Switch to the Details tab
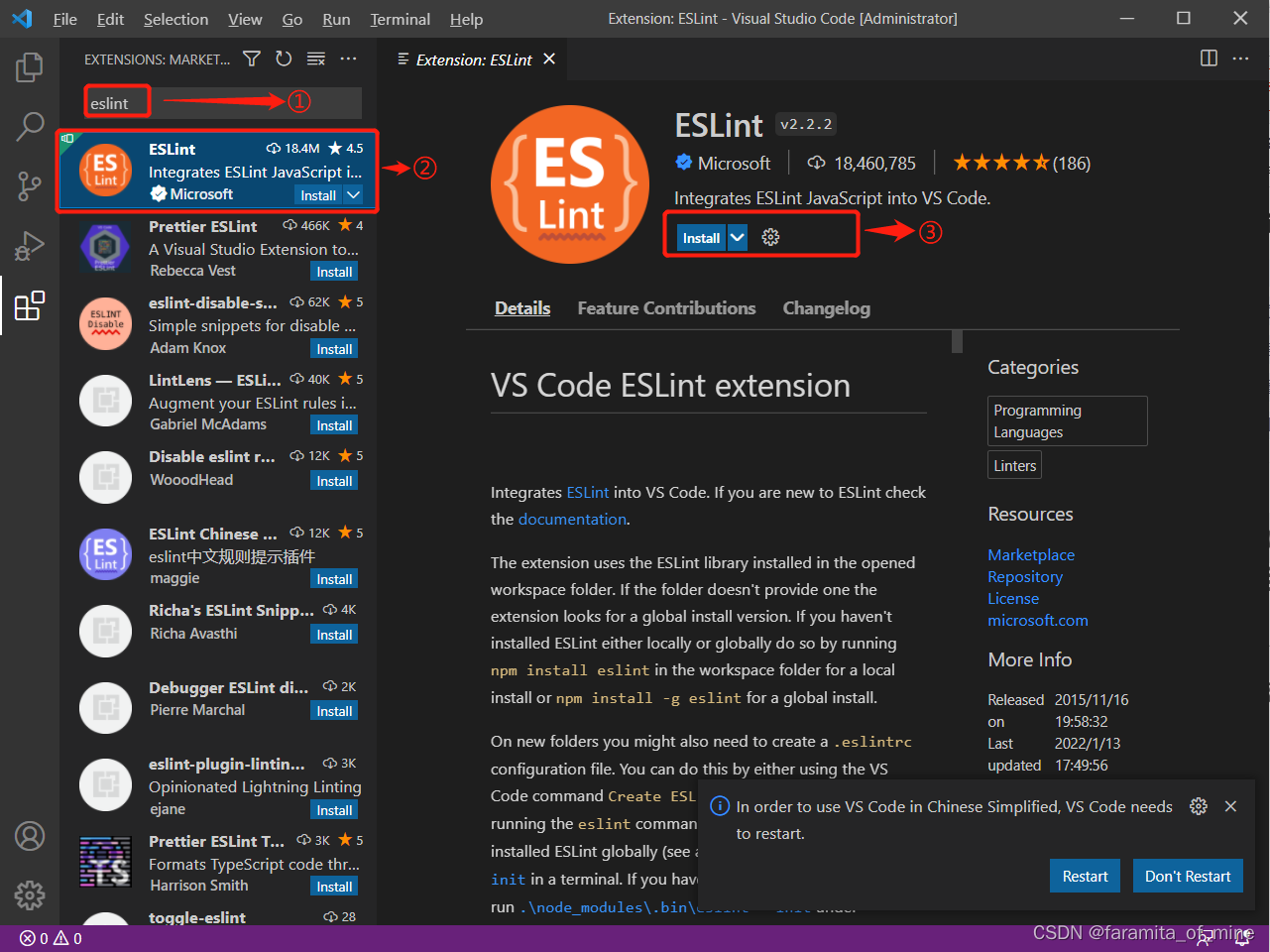Image resolution: width=1270 pixels, height=952 pixels. (x=522, y=308)
